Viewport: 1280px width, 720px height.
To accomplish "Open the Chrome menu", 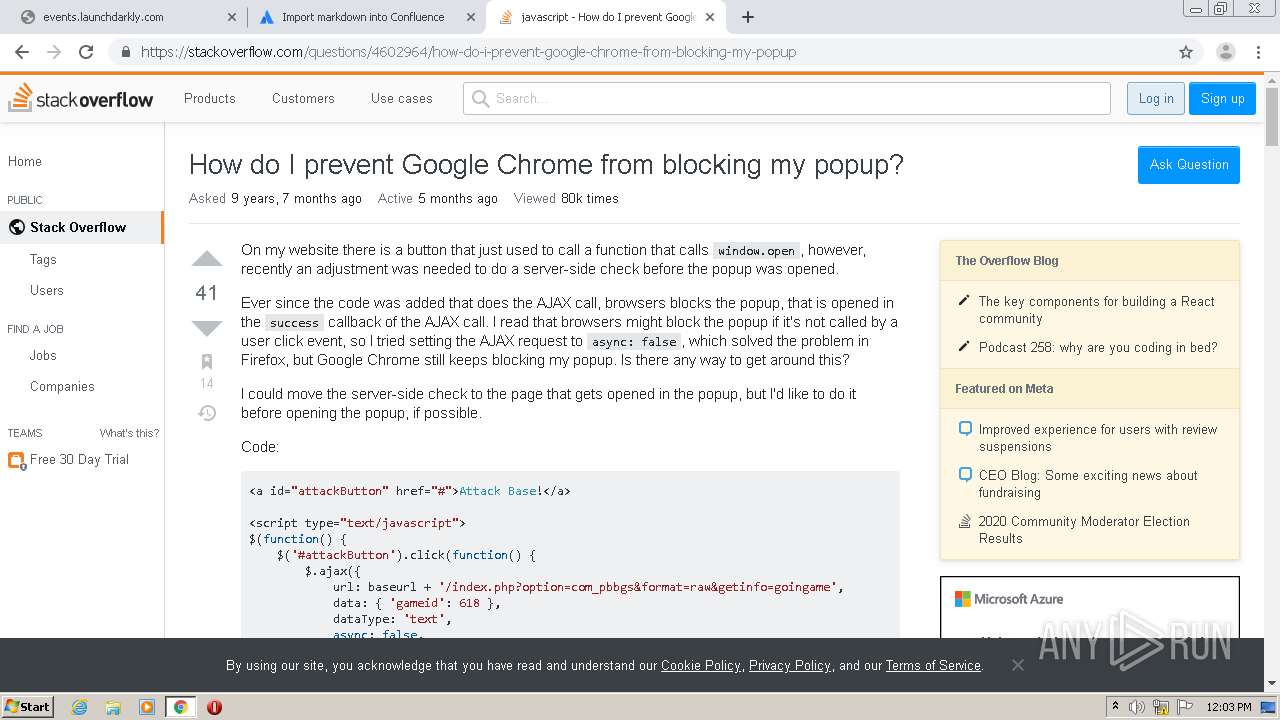I will coord(1258,52).
